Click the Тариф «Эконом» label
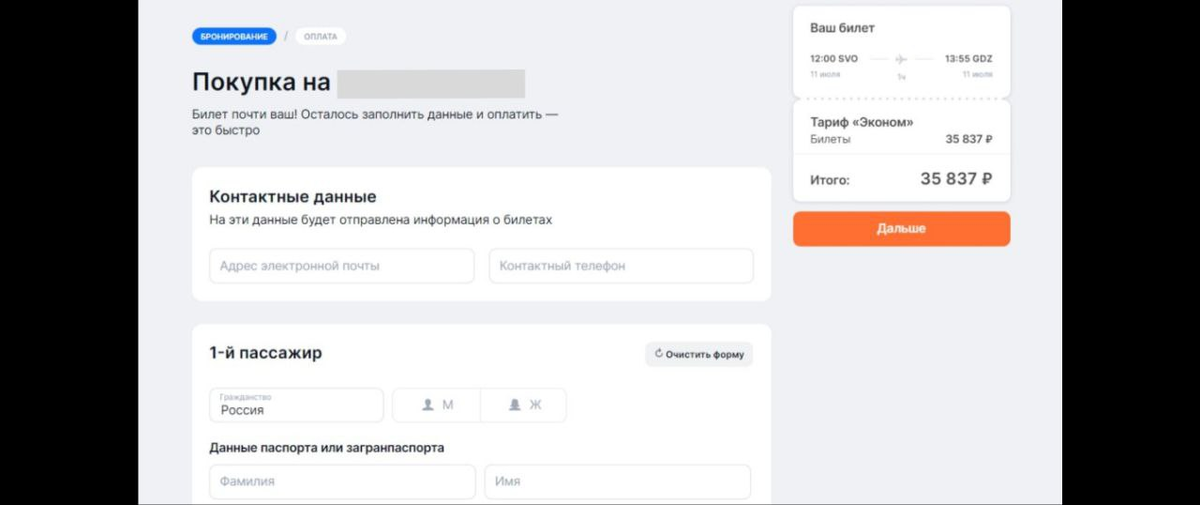Viewport: 1200px width, 505px height. click(x=861, y=122)
